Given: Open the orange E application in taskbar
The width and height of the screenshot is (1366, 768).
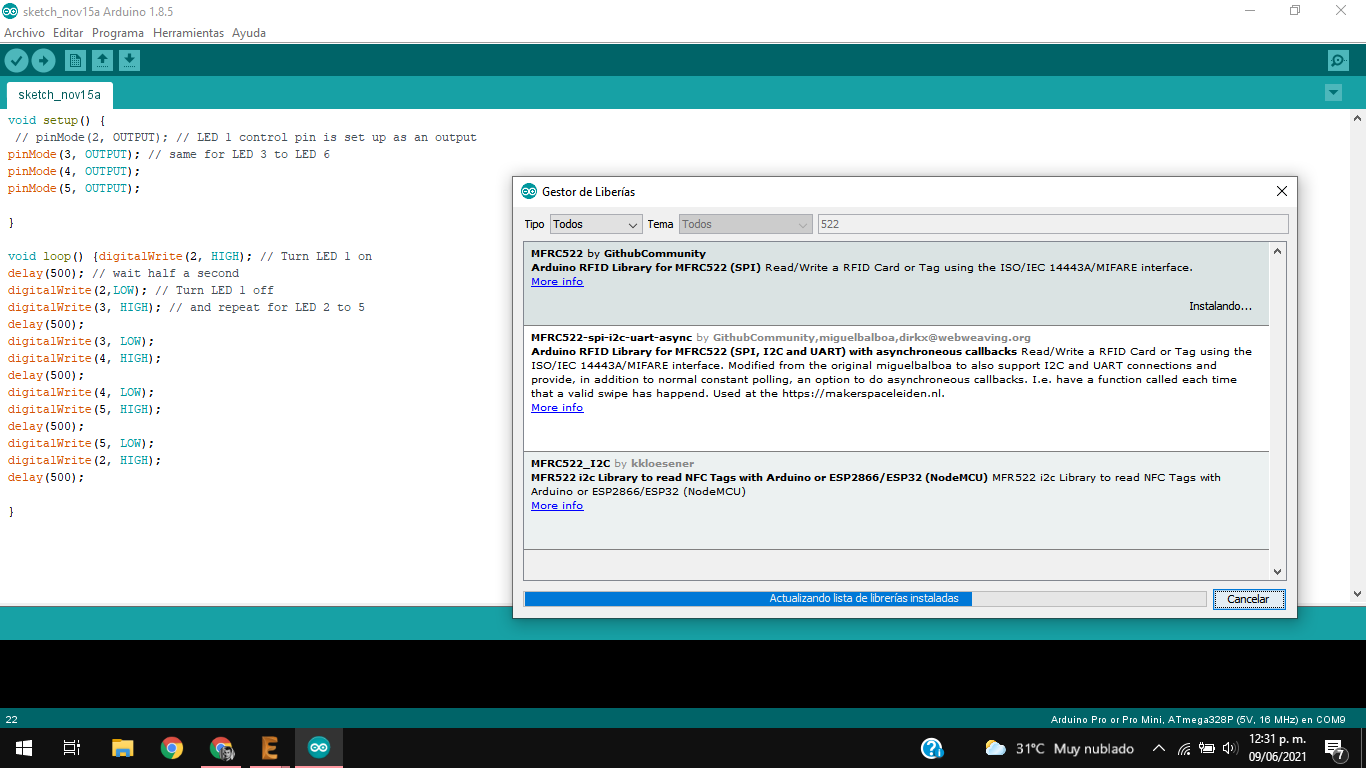Looking at the screenshot, I should coord(269,748).
